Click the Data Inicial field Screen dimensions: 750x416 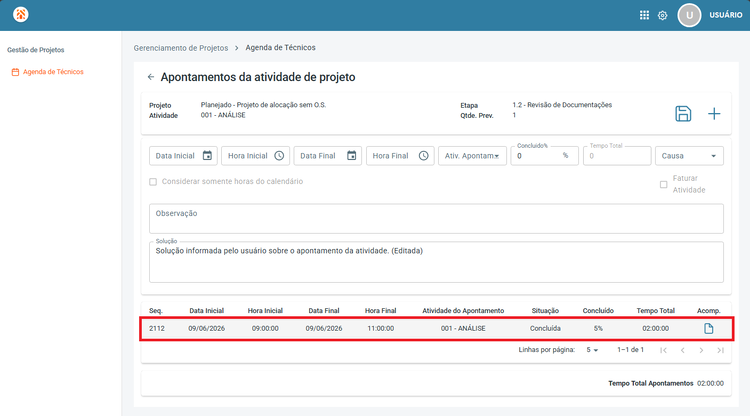click(x=183, y=156)
